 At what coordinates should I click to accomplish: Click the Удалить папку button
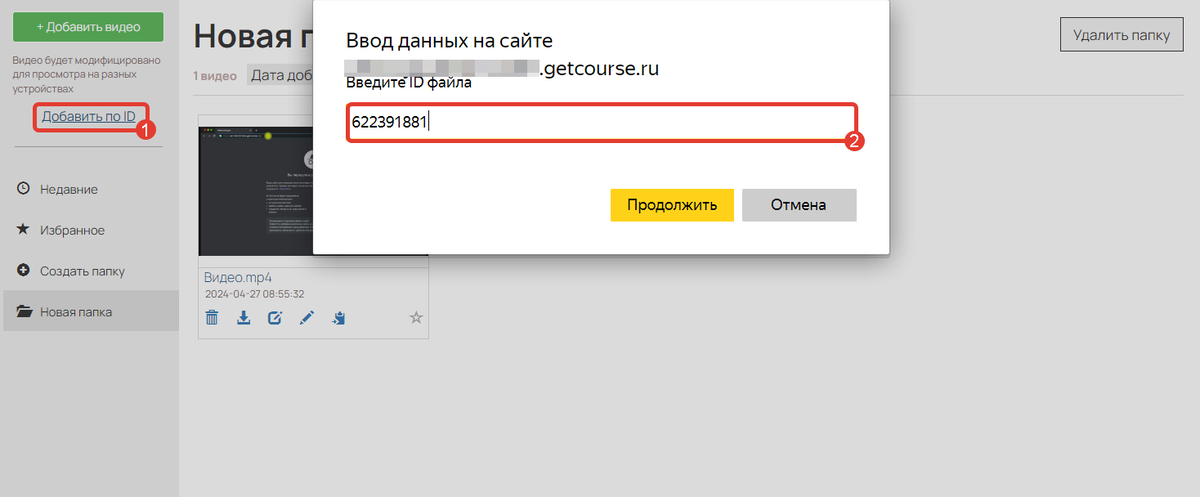(x=1121, y=35)
